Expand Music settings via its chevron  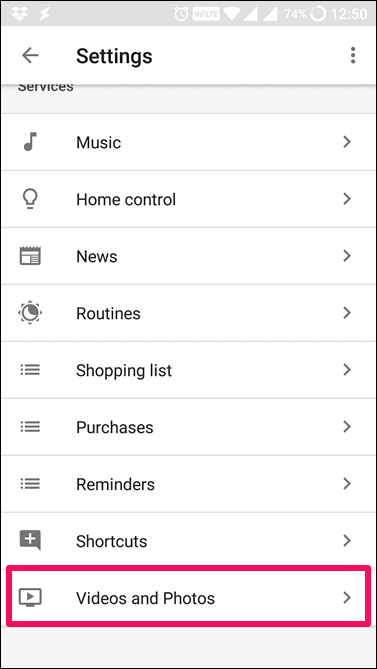coord(347,142)
